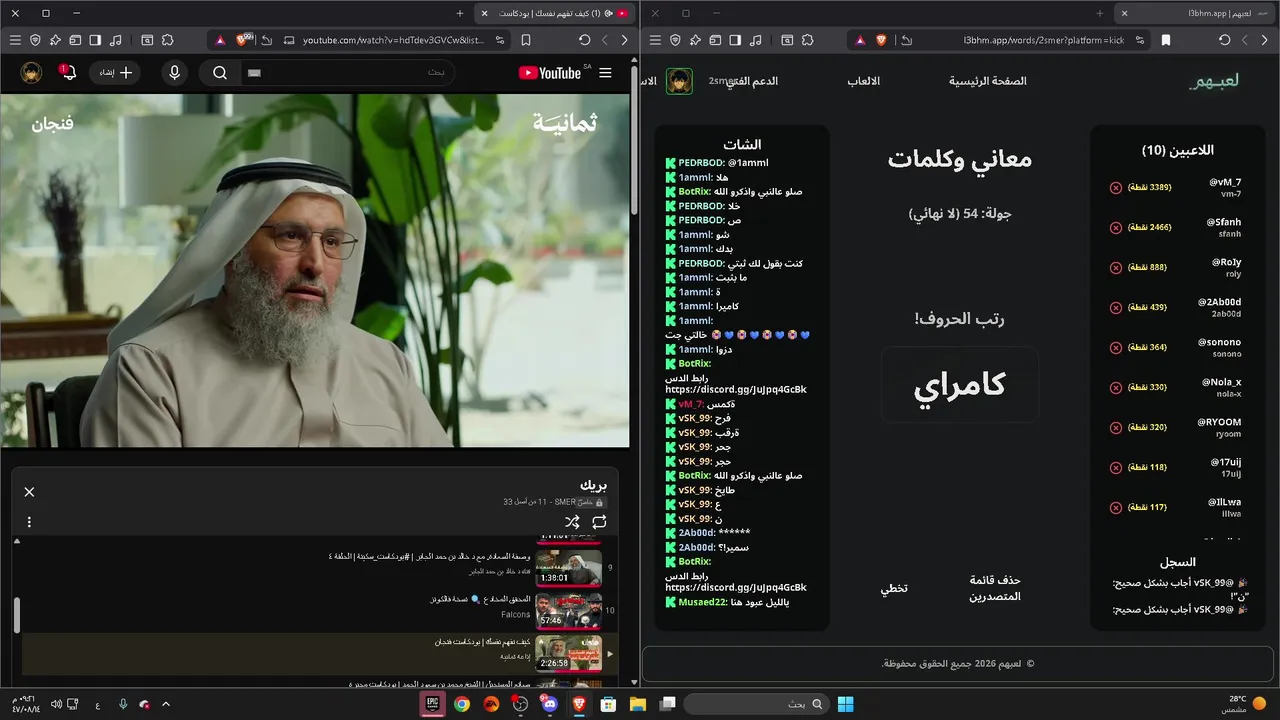Open الالعاب nav item
This screenshot has width=1280, height=720.
(864, 81)
